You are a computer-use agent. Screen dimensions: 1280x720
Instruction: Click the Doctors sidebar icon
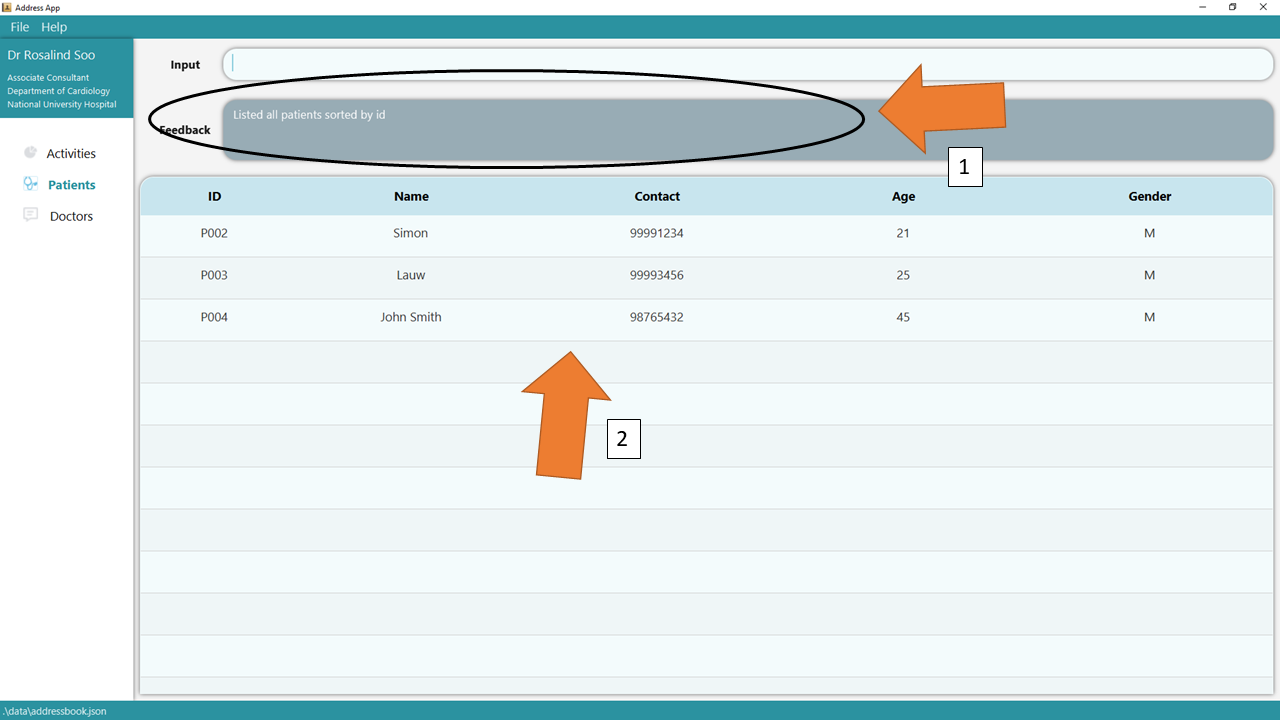[30, 215]
